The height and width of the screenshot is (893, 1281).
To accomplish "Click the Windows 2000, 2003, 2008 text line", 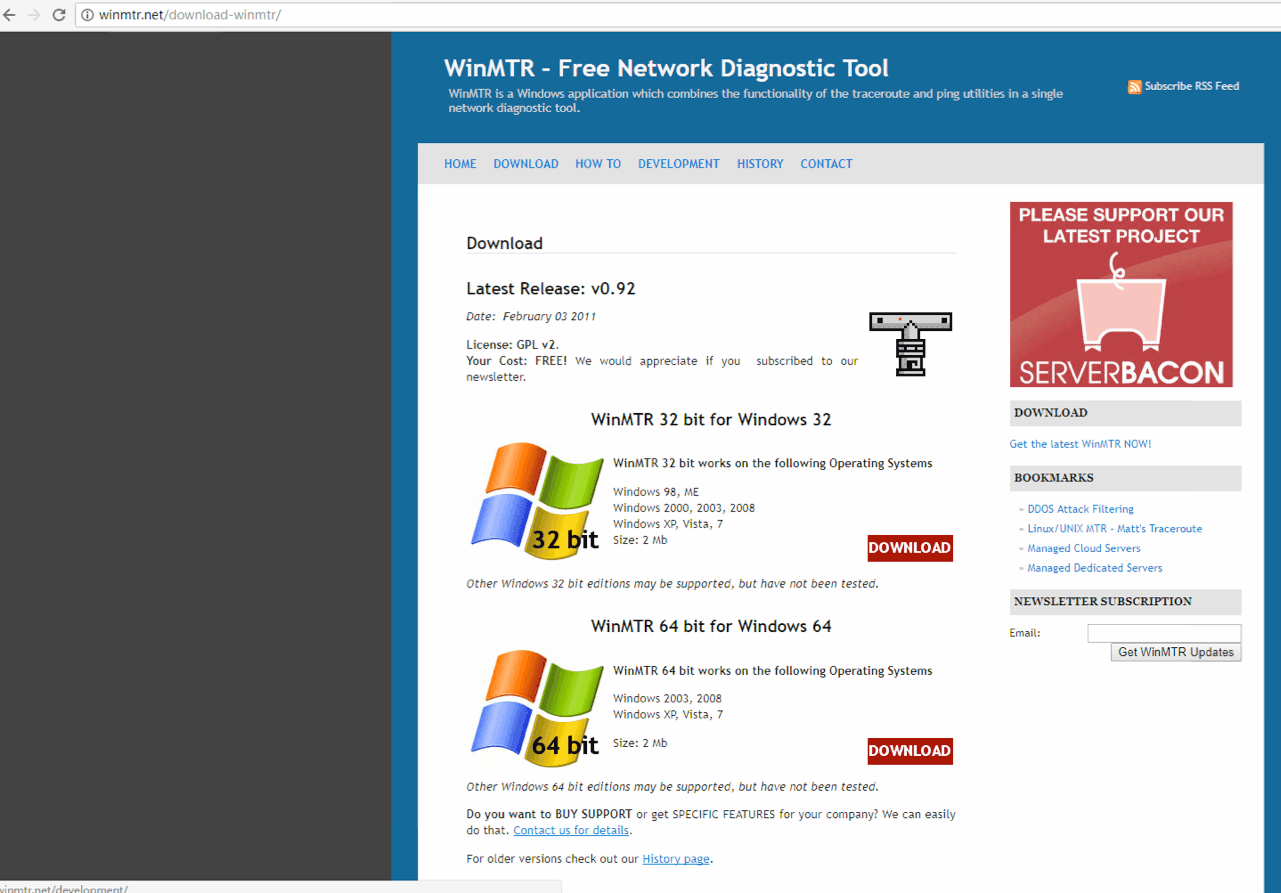I will 684,508.
